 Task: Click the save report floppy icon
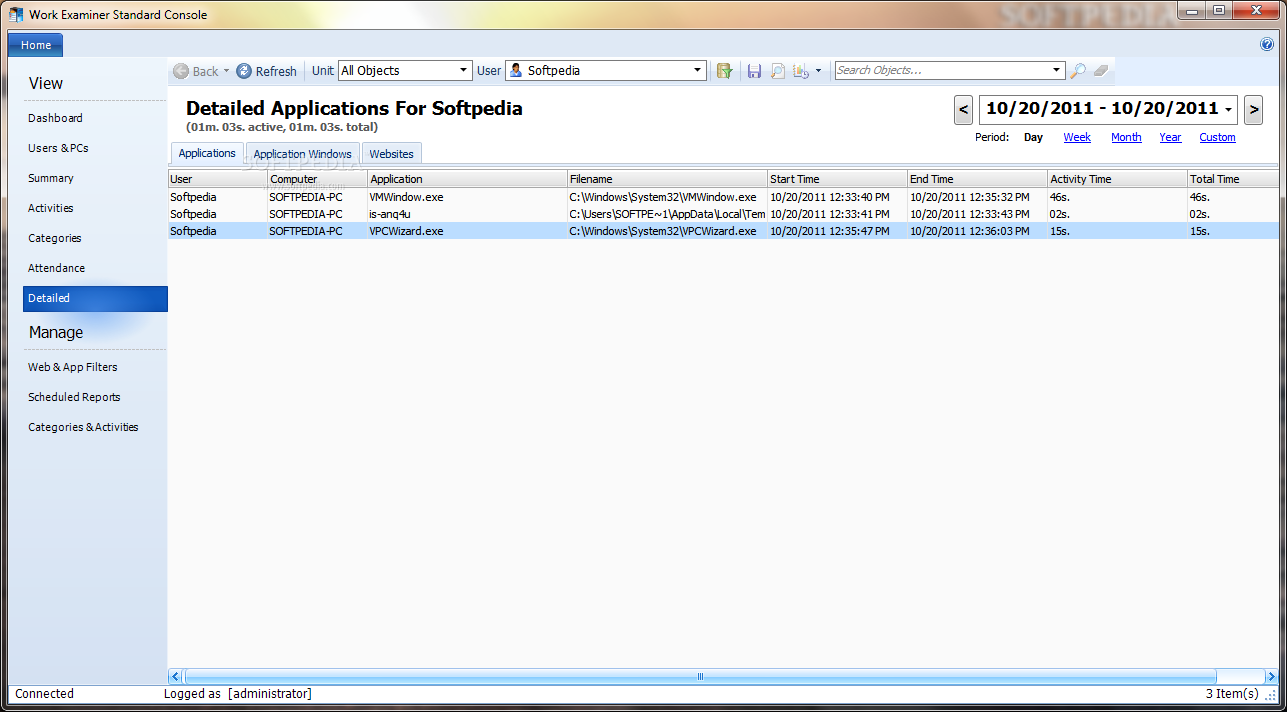(754, 71)
